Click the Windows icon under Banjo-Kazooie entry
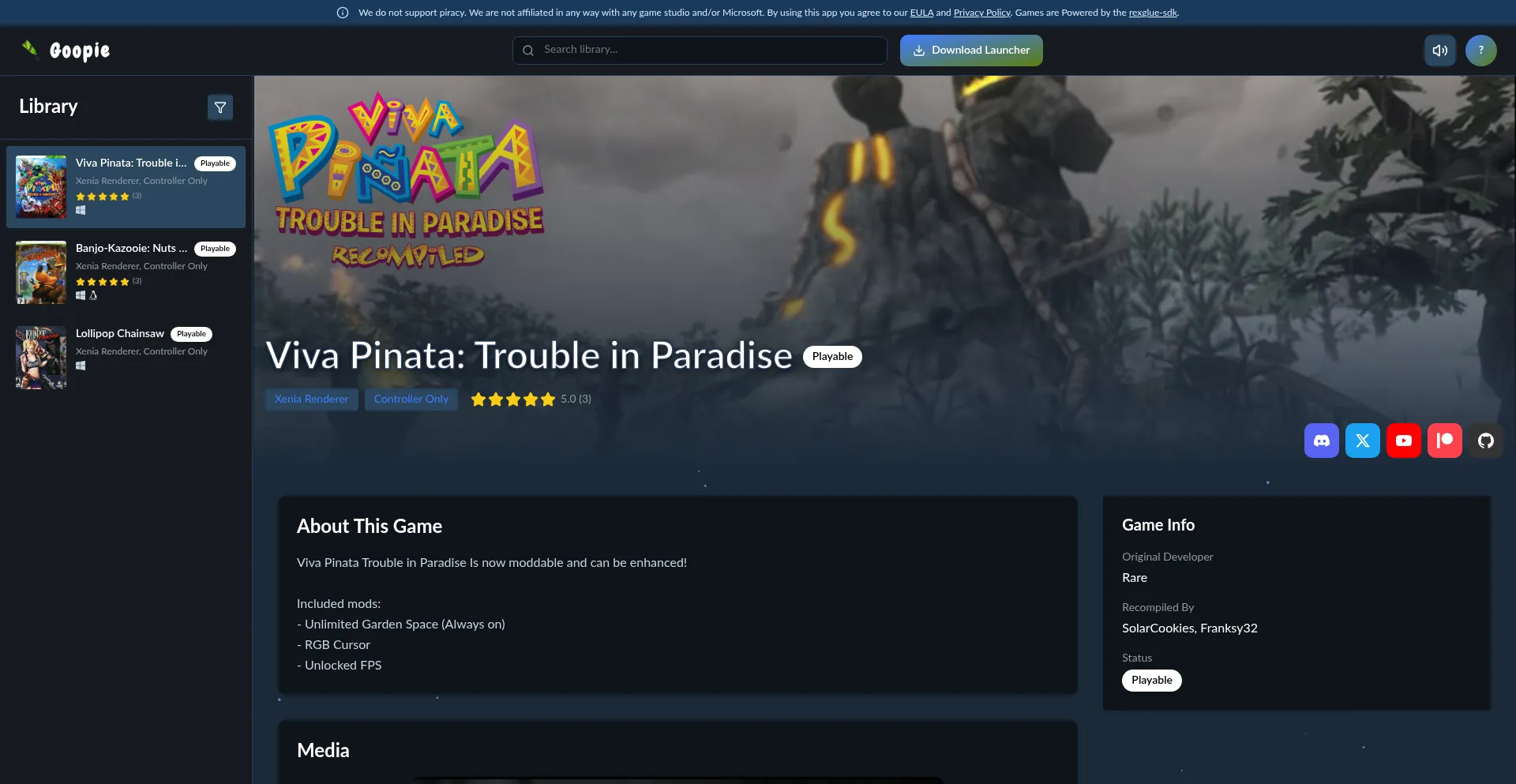The width and height of the screenshot is (1516, 784). (x=81, y=295)
